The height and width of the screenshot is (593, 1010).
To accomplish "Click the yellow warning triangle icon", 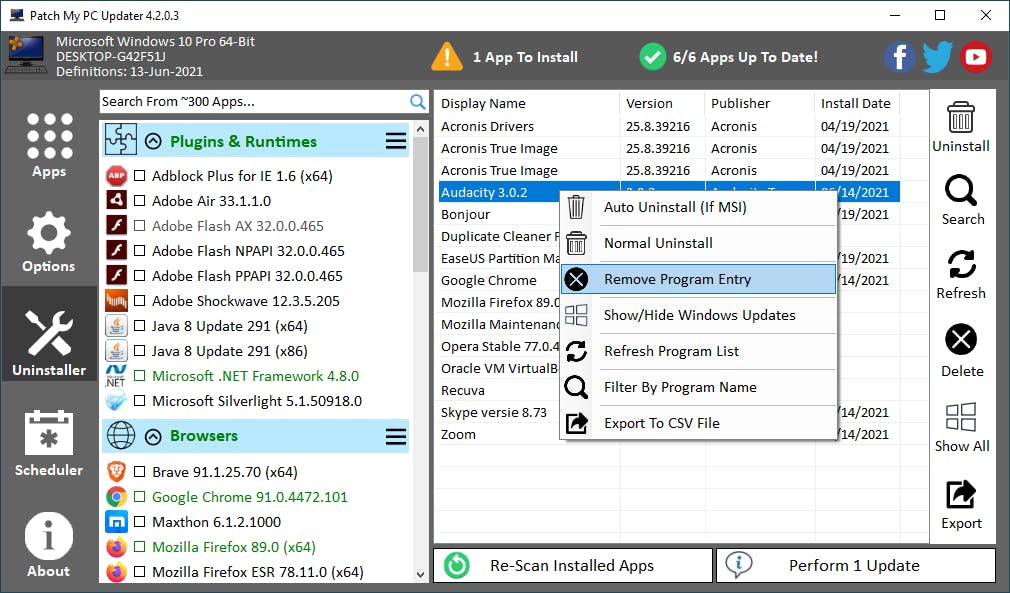I will 446,57.
